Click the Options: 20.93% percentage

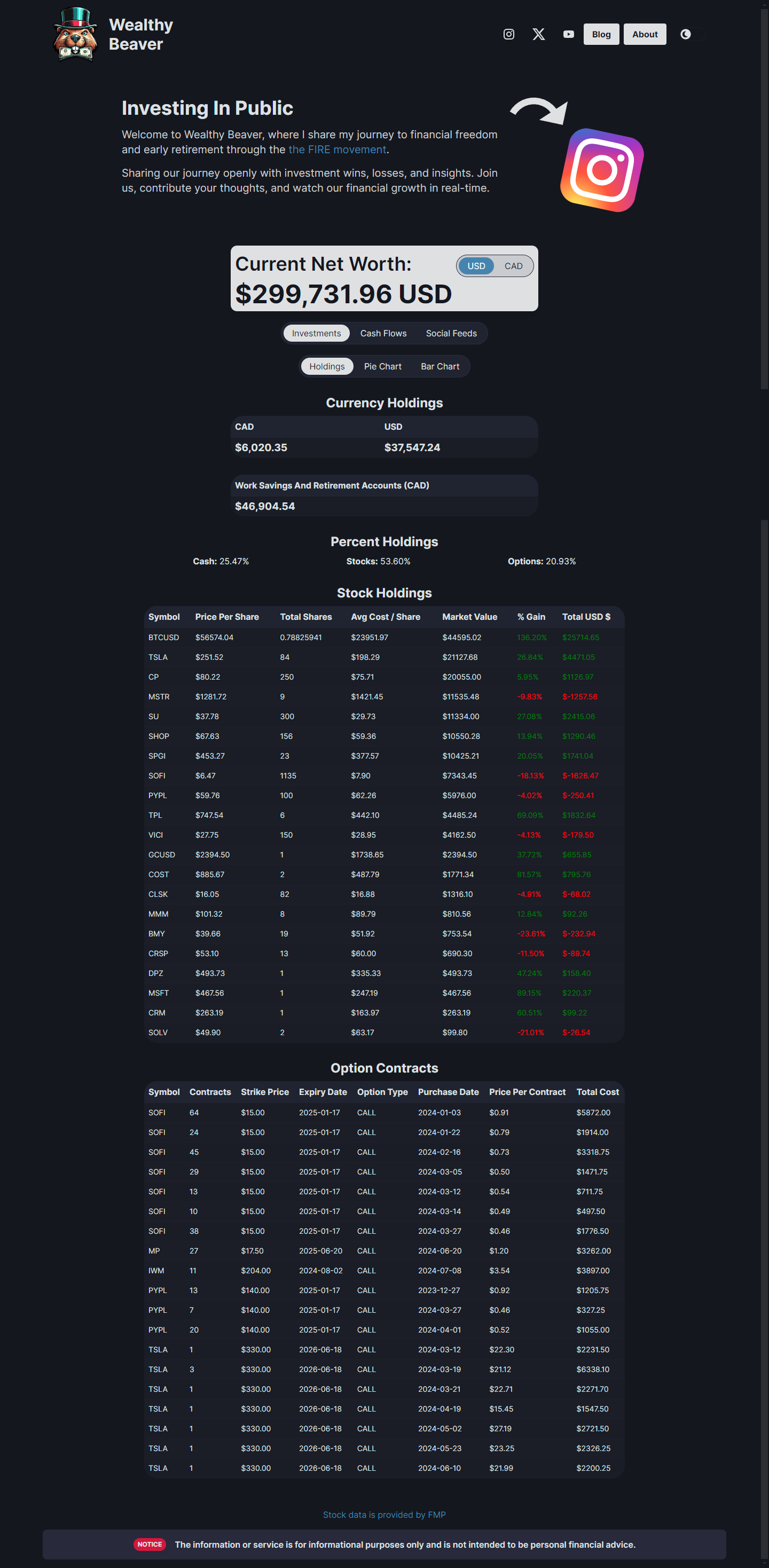[x=542, y=561]
